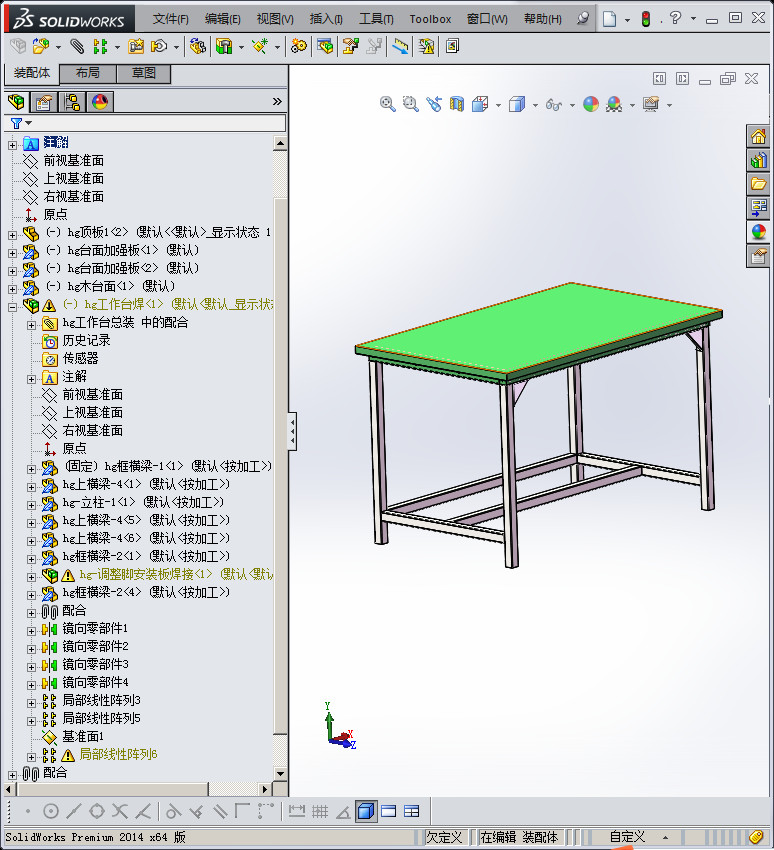Image resolution: width=774 pixels, height=850 pixels.
Task: Open the Toolbox menu
Action: click(x=430, y=19)
